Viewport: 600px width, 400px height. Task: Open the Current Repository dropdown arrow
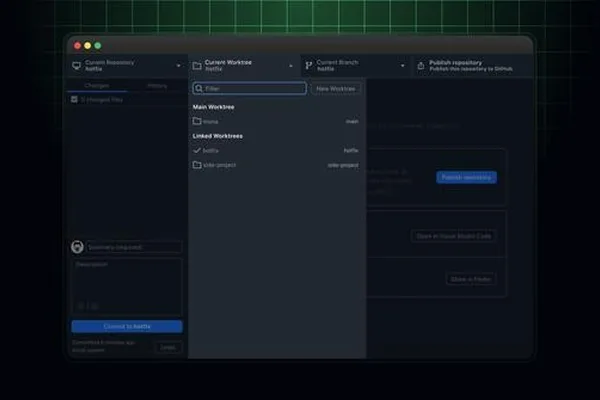point(178,66)
